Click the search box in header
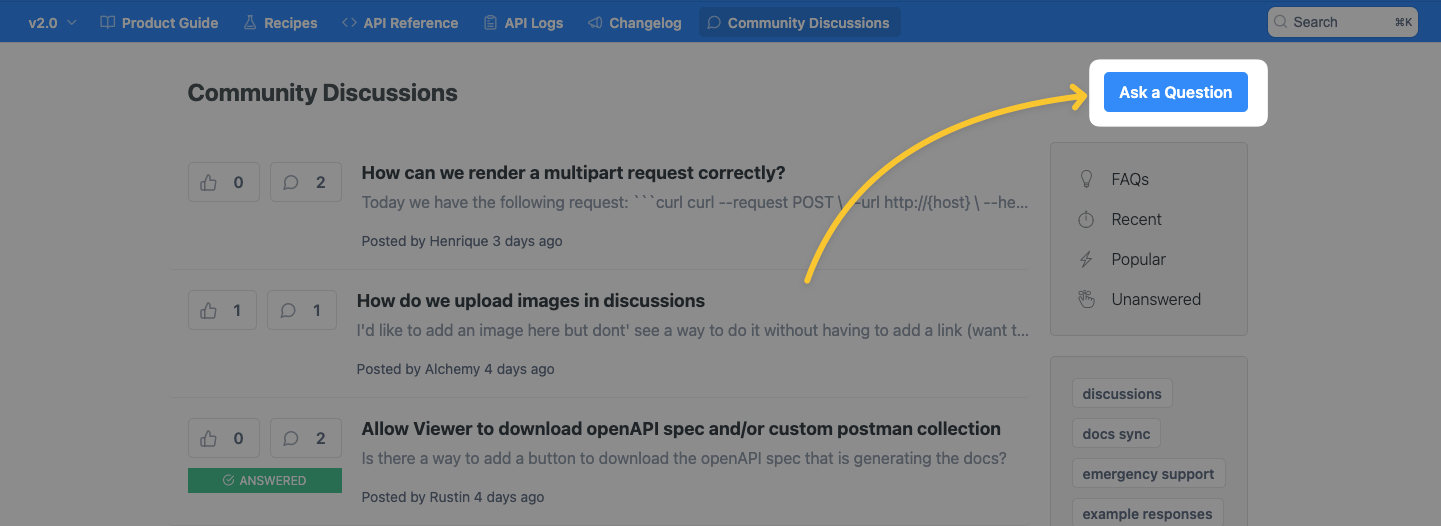 (x=1341, y=22)
